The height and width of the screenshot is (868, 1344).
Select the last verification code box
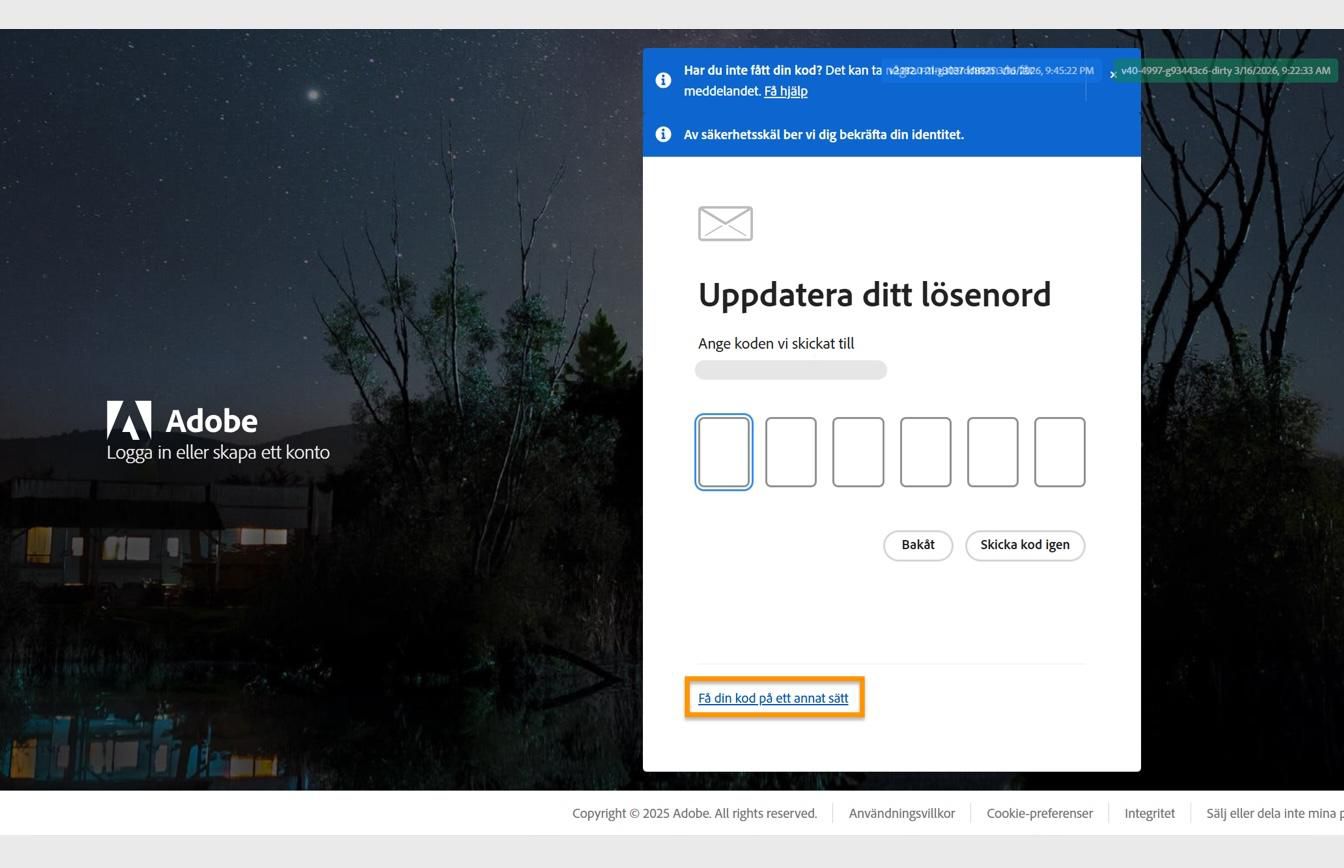tap(1060, 451)
